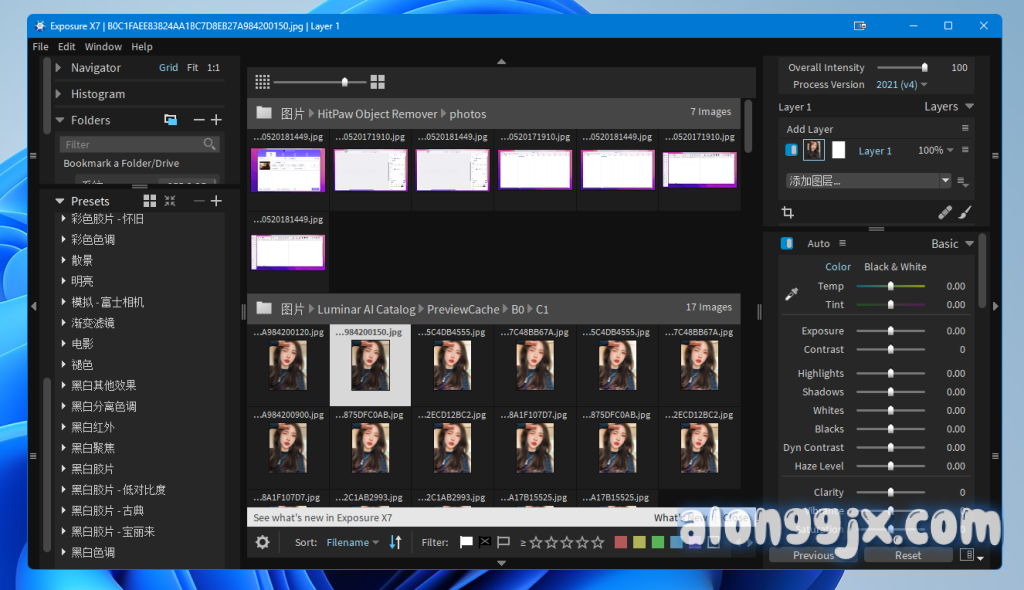Select the Brush tool icon
This screenshot has width=1024, height=590.
point(965,213)
